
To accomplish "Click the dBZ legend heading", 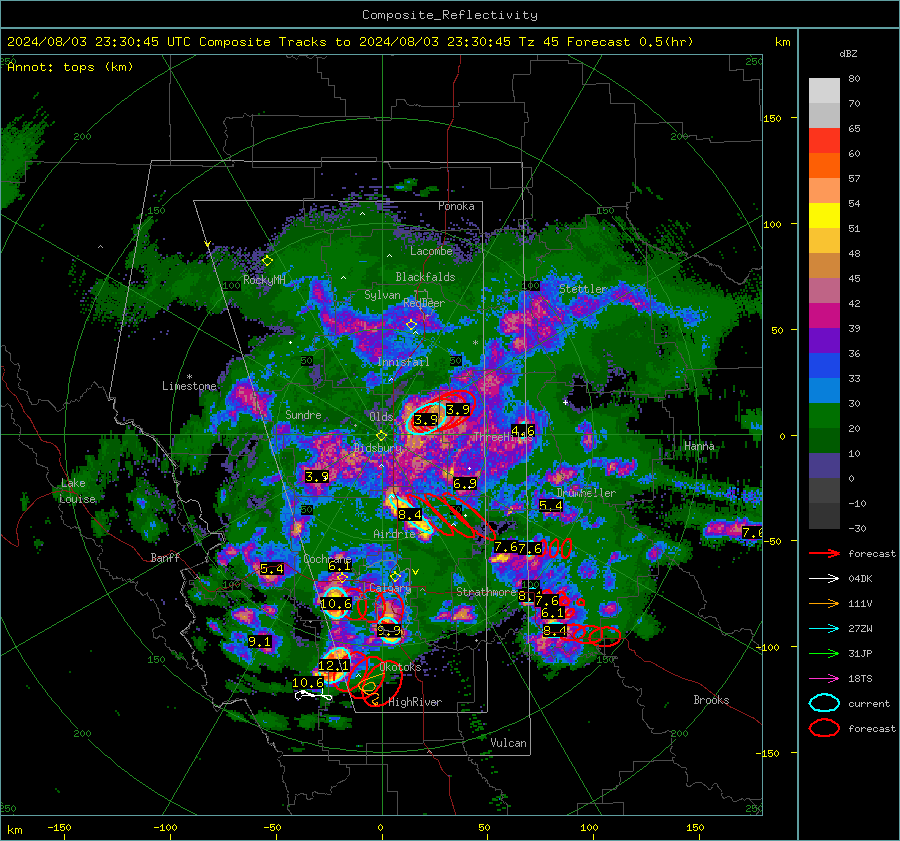I will coord(848,54).
